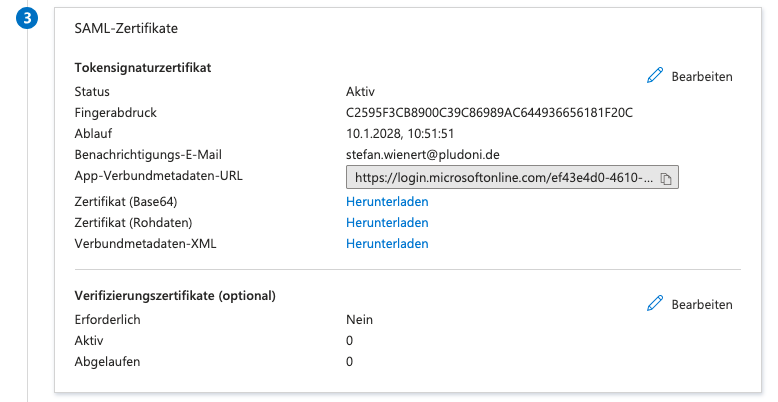Click the Benachrichtigungs-E-Mail row label
The height and width of the screenshot is (402, 778).
tap(147, 154)
